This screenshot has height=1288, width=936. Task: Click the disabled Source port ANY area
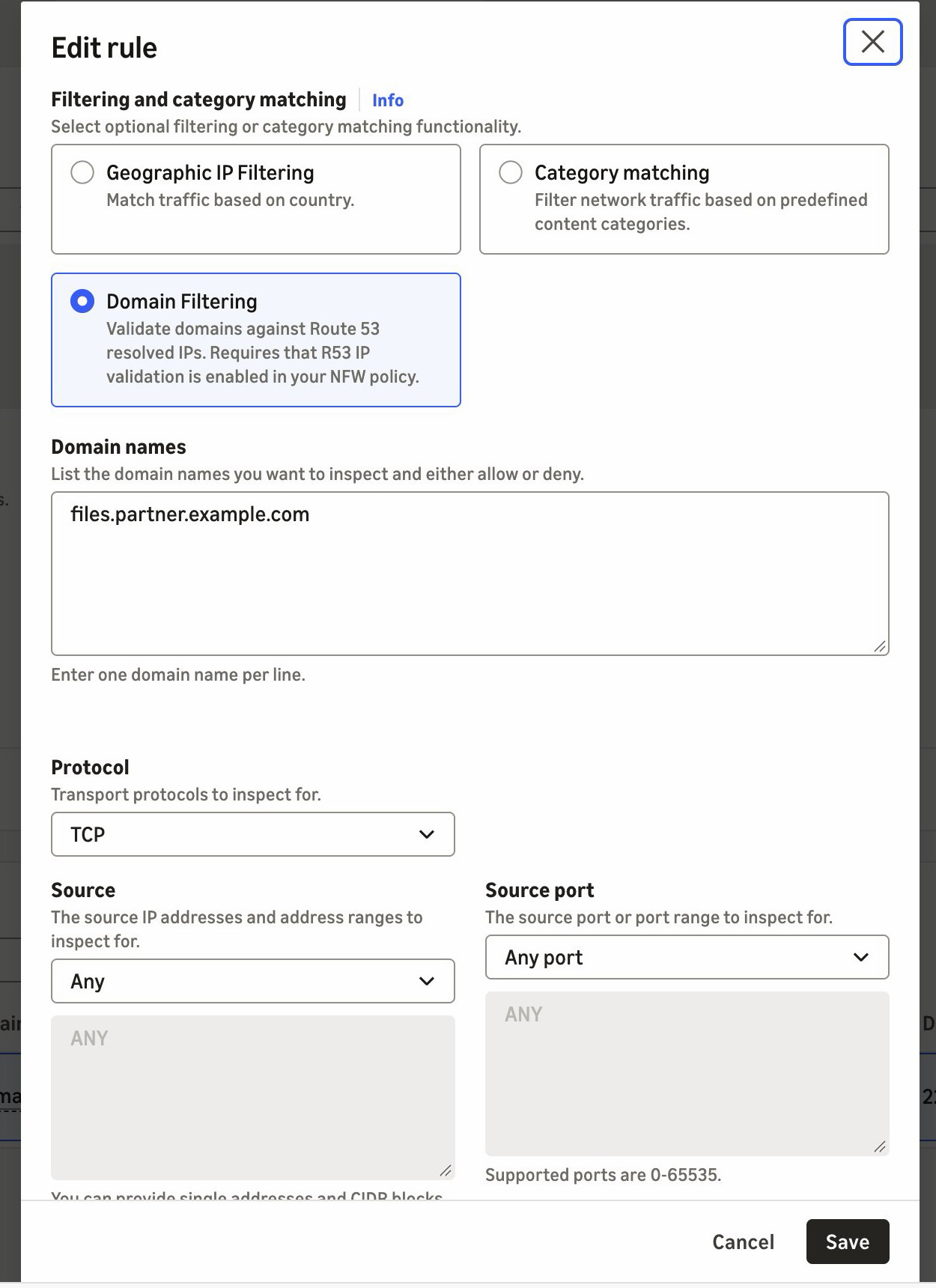click(x=687, y=1074)
